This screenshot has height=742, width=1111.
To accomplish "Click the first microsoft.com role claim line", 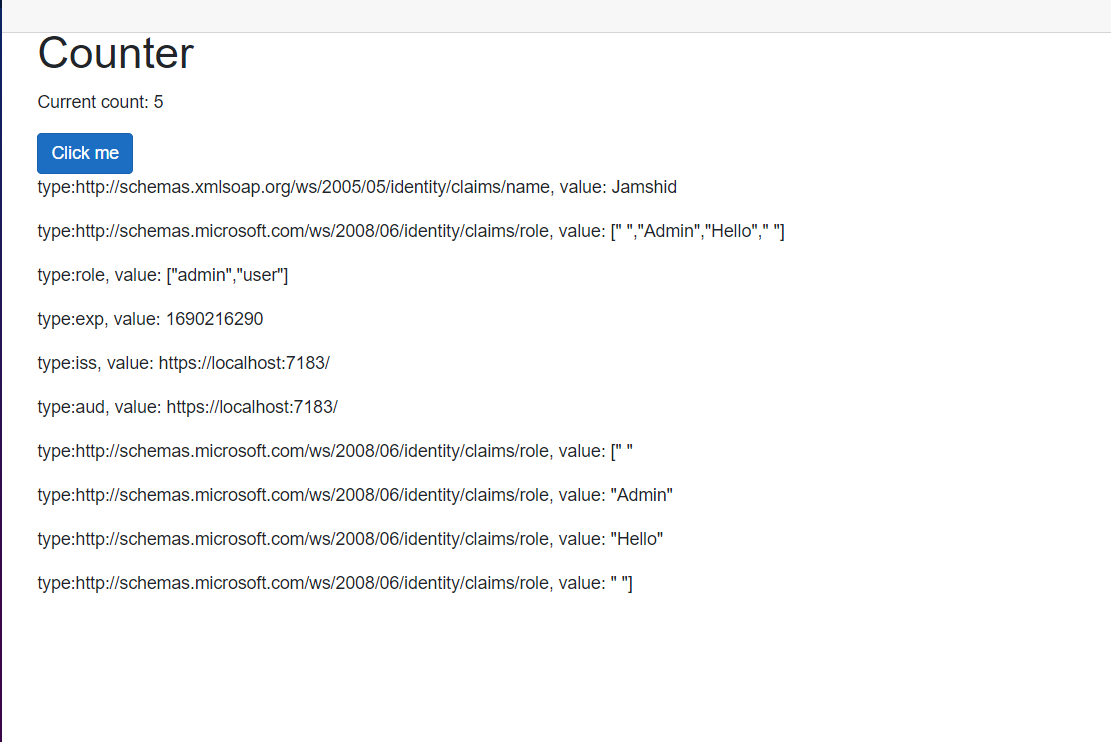I will [410, 231].
